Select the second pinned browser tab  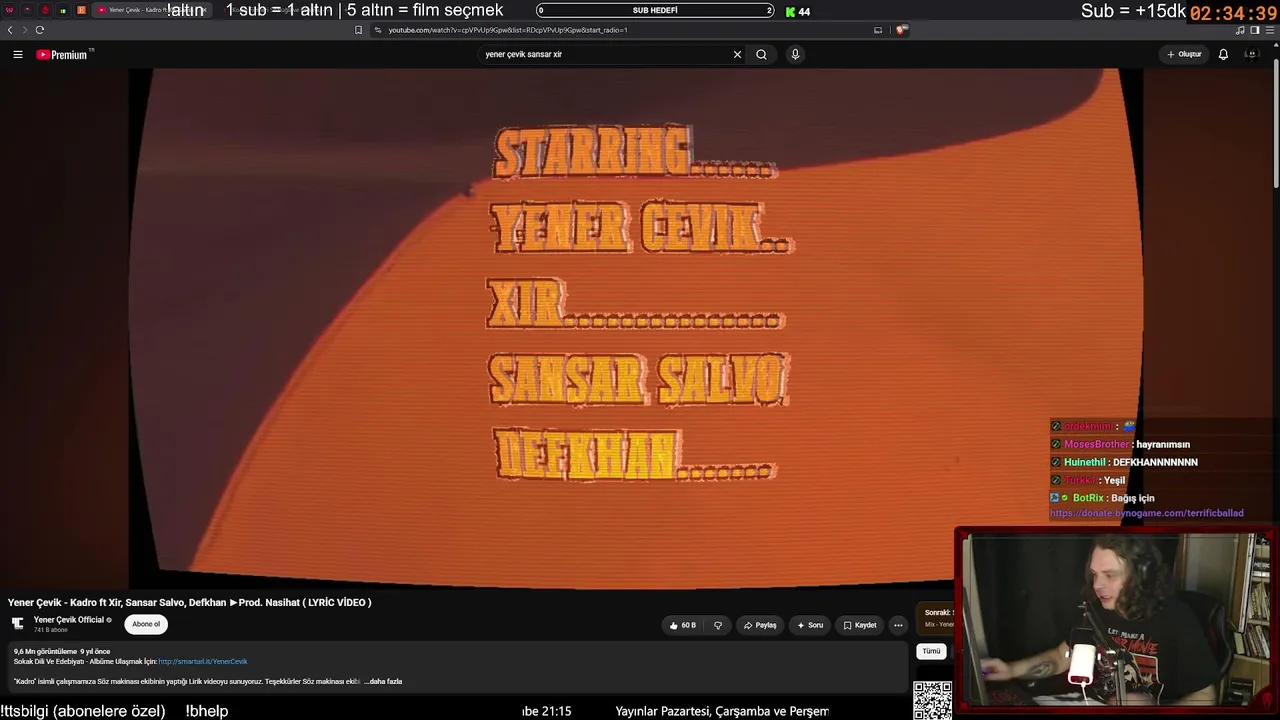(x=28, y=10)
